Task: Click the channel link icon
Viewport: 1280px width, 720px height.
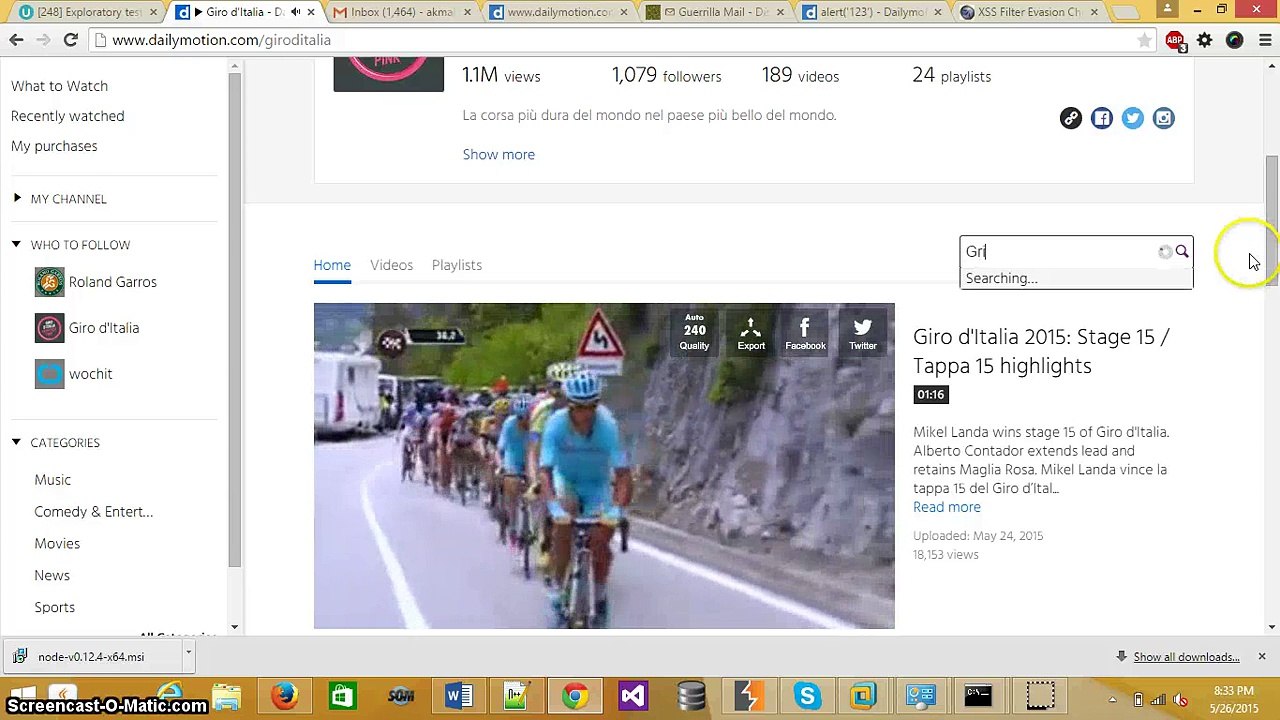Action: 1071,118
